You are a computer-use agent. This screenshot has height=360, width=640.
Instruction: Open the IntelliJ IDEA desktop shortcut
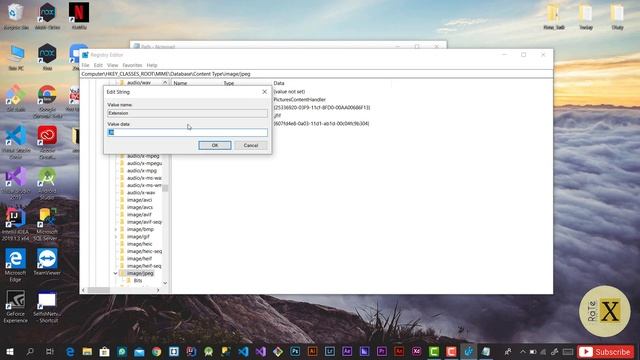16,224
